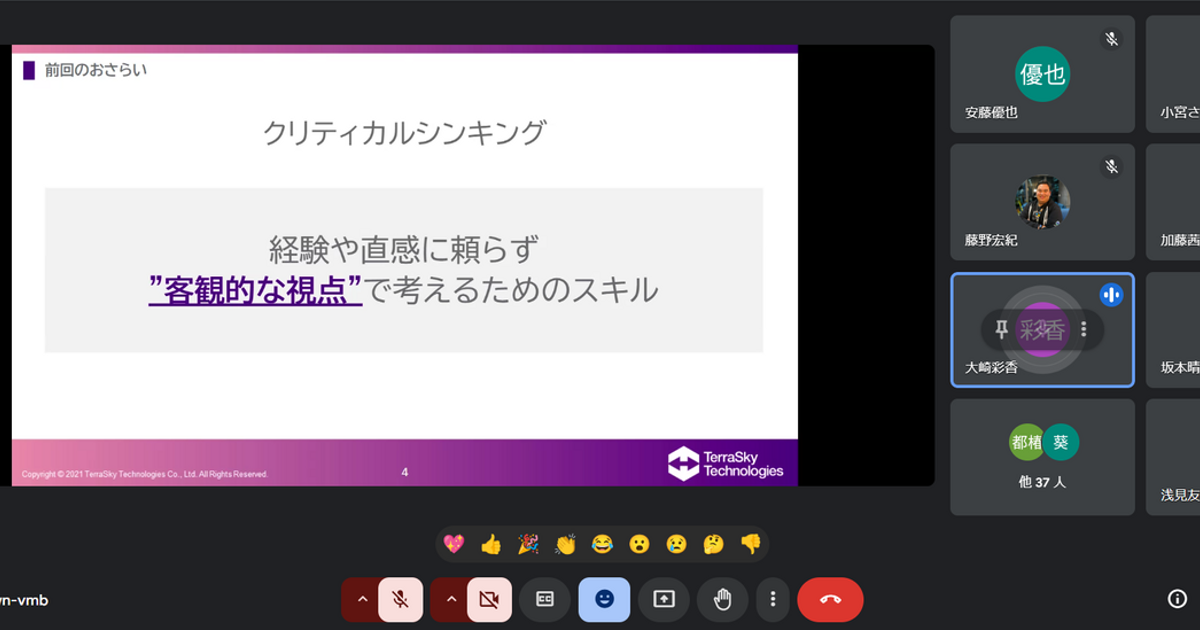Image resolution: width=1200 pixels, height=630 pixels.
Task: Click the underlined "客観的な視点" text
Action: click(x=255, y=290)
